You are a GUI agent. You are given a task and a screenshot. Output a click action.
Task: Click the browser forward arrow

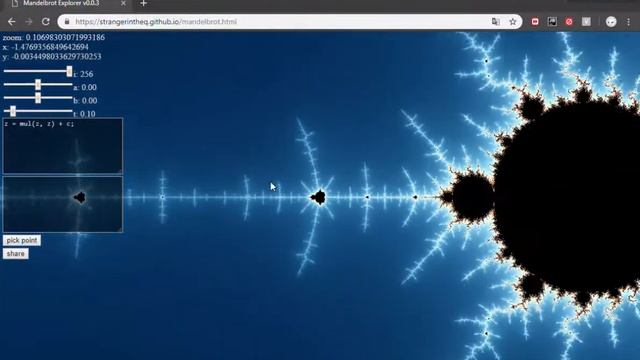pos(29,22)
